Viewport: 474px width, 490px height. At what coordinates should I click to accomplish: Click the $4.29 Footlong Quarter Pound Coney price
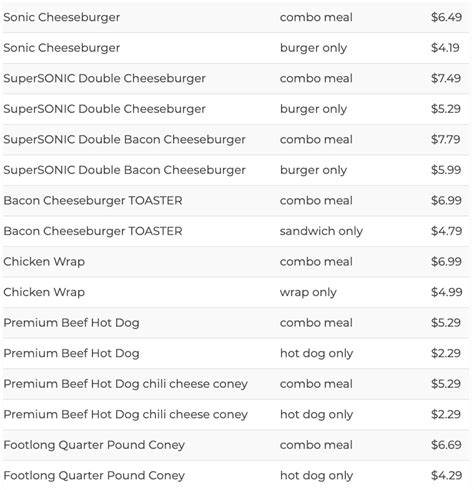point(446,476)
